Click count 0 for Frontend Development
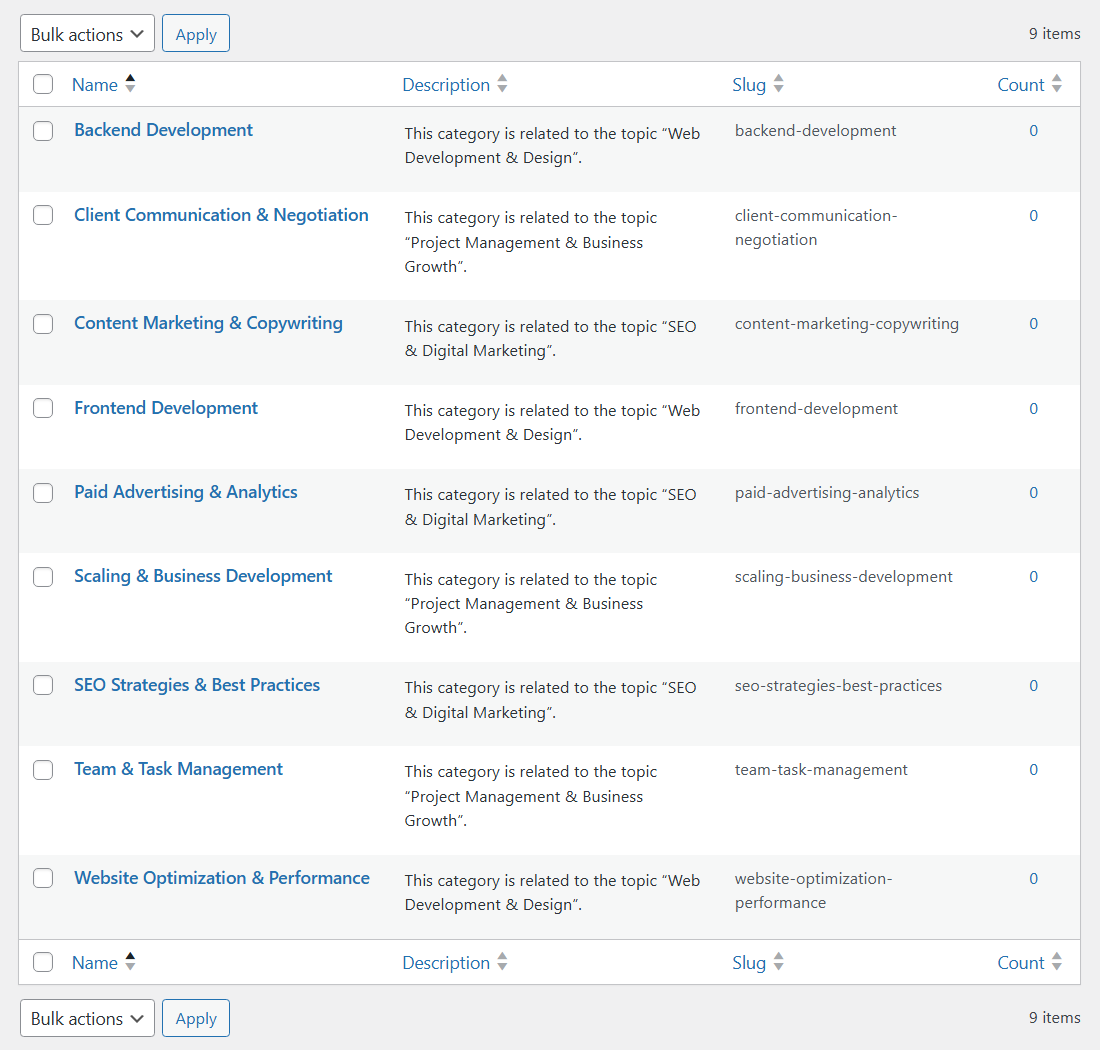The image size is (1100, 1050). 1033,408
